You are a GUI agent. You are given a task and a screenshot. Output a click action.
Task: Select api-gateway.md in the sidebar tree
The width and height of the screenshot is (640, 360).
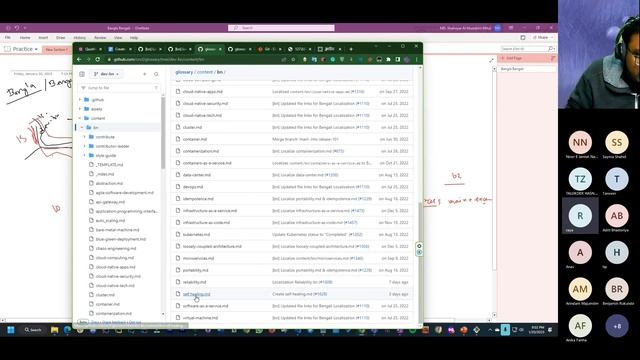click(x=110, y=202)
